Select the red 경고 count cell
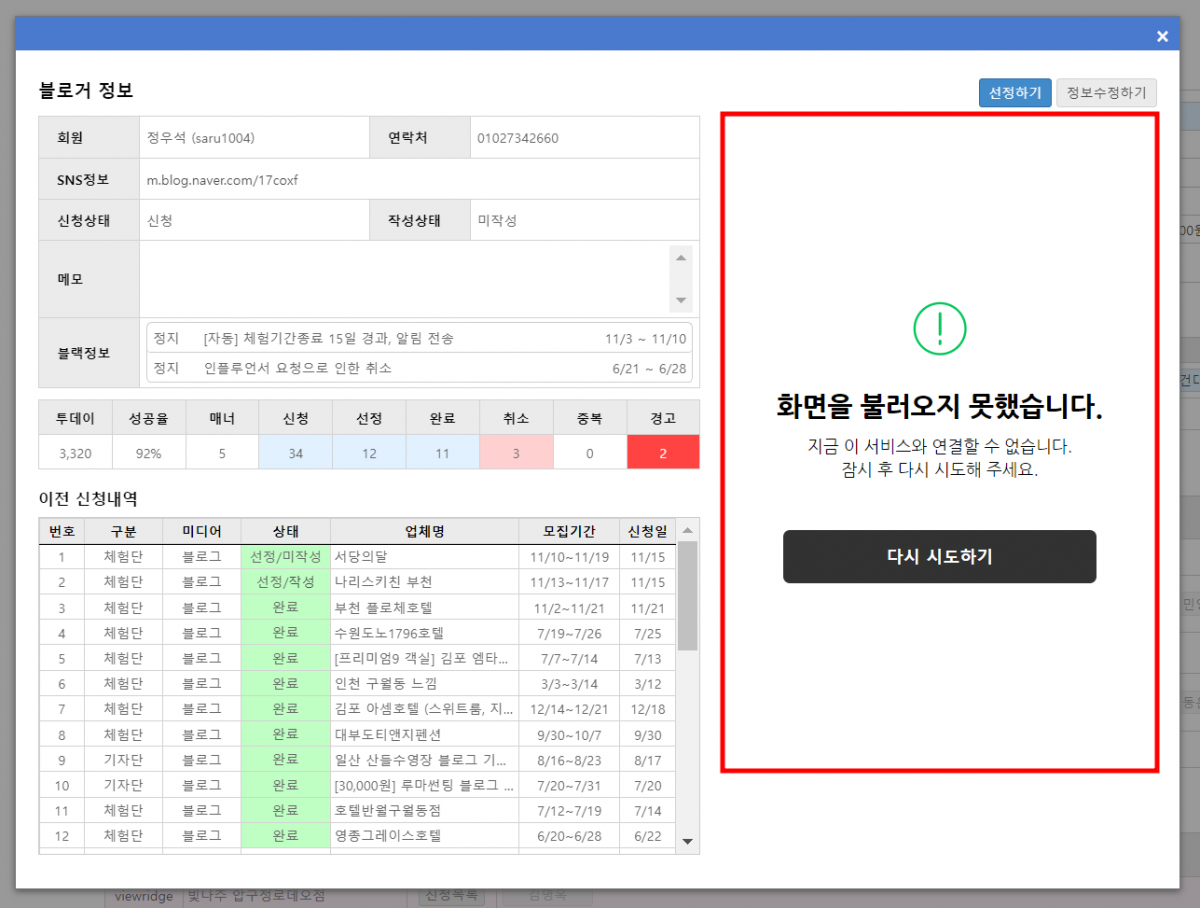The image size is (1200, 908). pos(663,453)
